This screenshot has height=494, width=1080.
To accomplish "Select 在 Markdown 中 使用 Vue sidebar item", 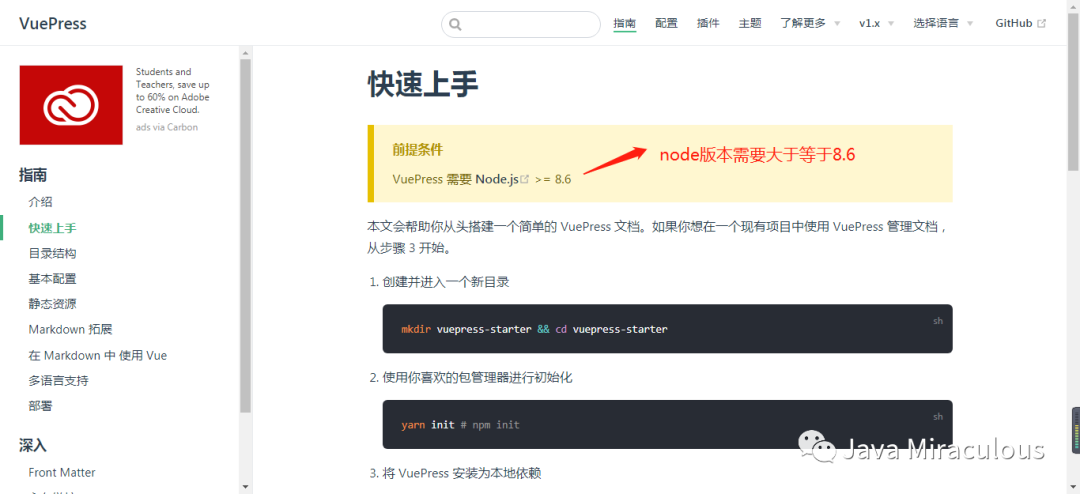I will 98,355.
